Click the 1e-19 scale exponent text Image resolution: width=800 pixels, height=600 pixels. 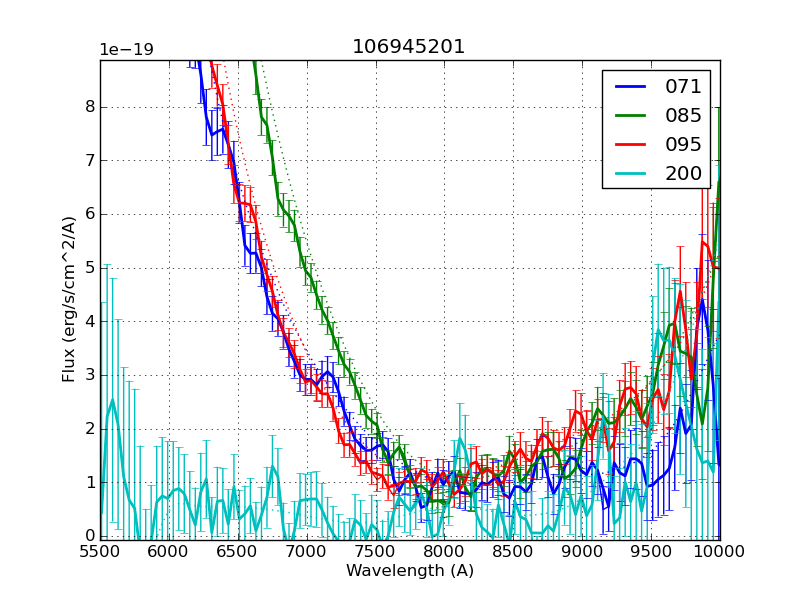(126, 50)
